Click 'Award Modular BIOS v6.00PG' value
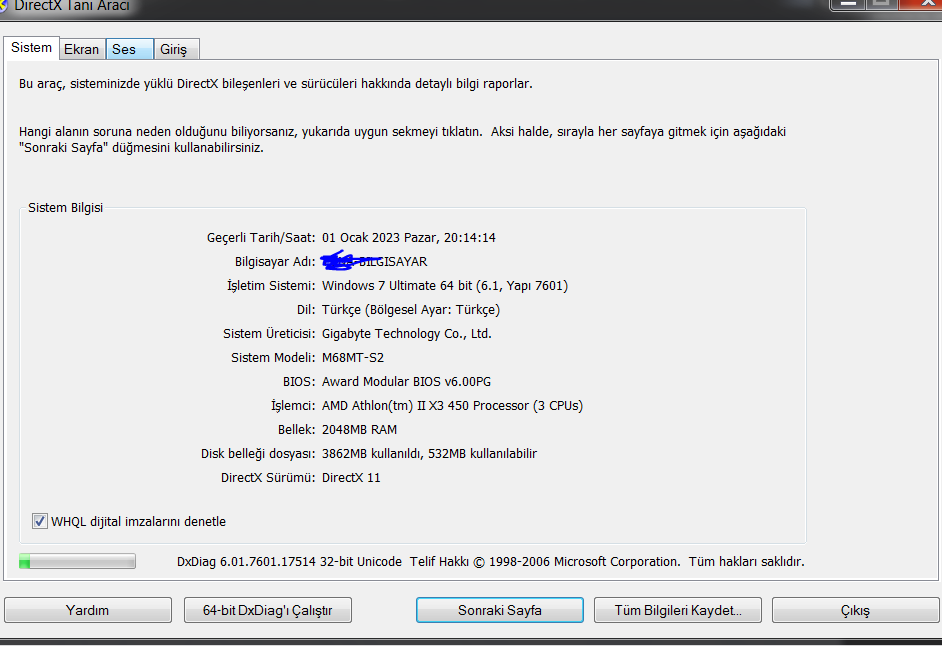The image size is (942, 646). coord(406,382)
